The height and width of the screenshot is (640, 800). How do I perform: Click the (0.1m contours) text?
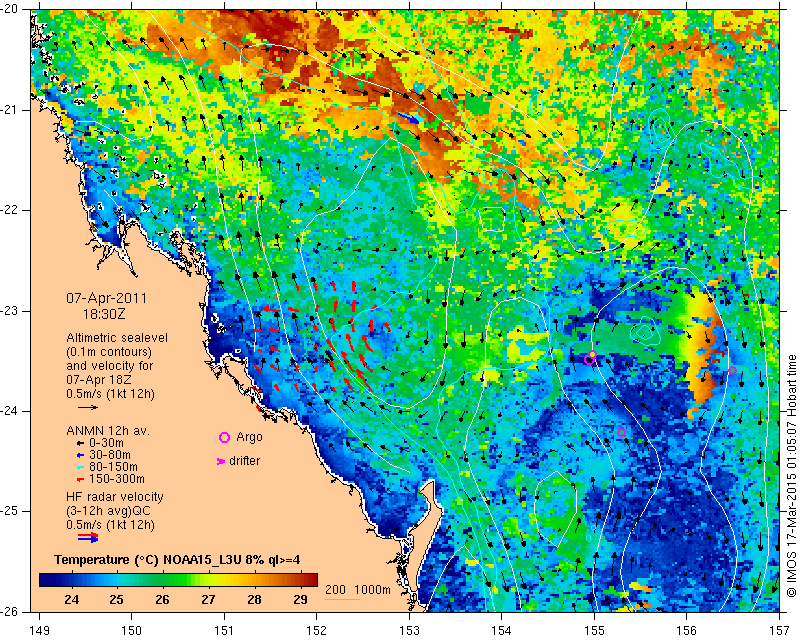109,352
